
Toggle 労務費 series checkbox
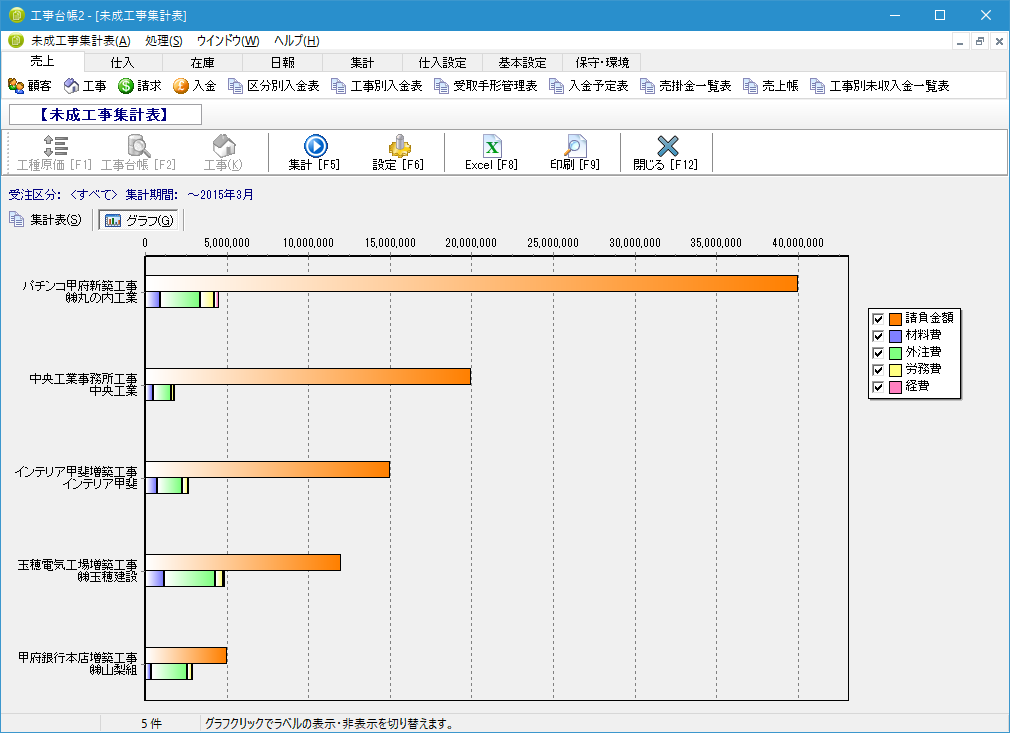tap(877, 370)
